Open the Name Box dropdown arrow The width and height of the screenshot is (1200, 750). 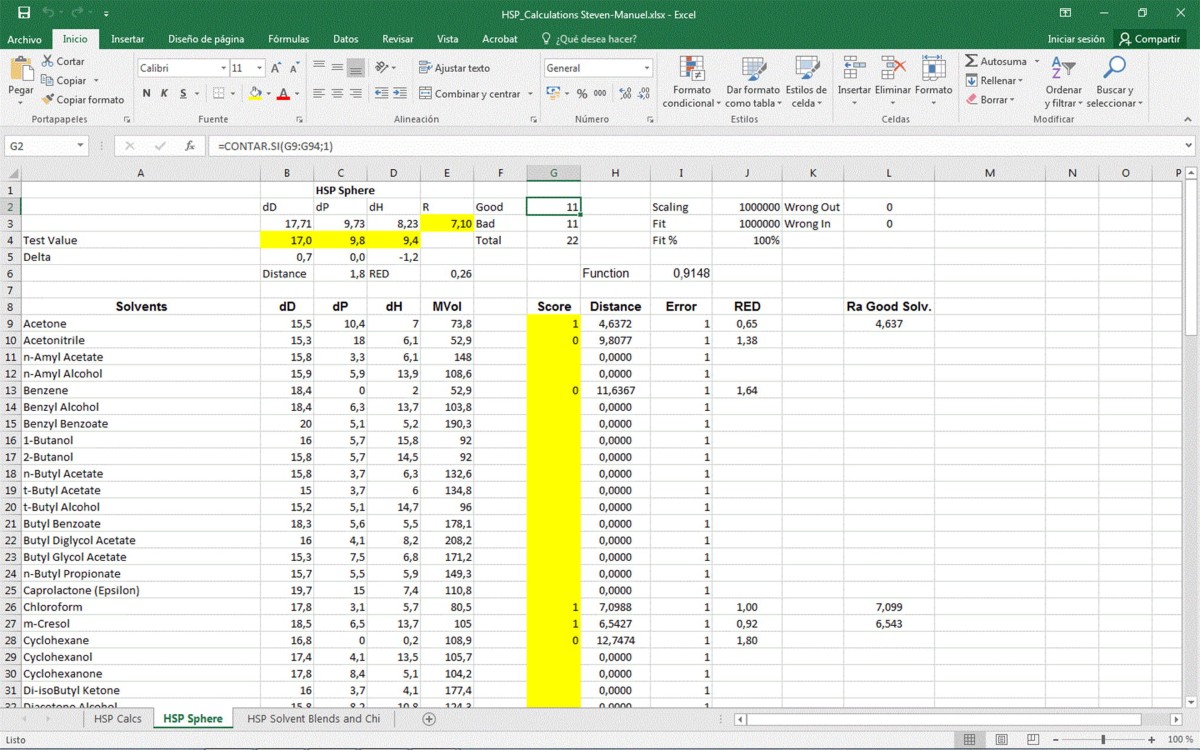pos(81,146)
